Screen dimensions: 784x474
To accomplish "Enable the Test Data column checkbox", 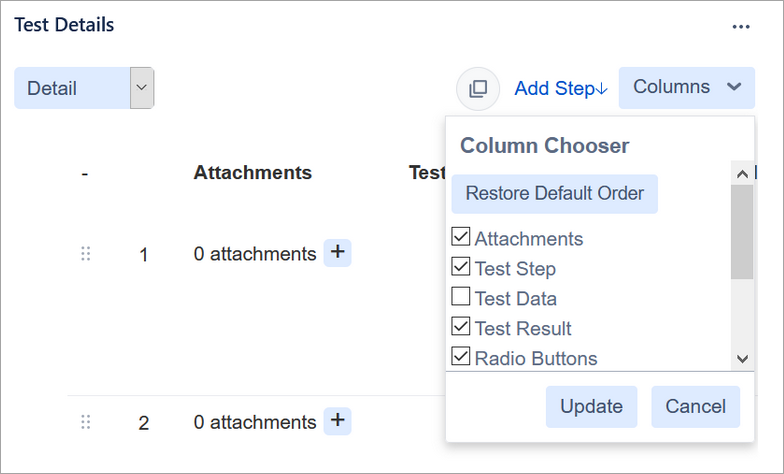I will (461, 297).
